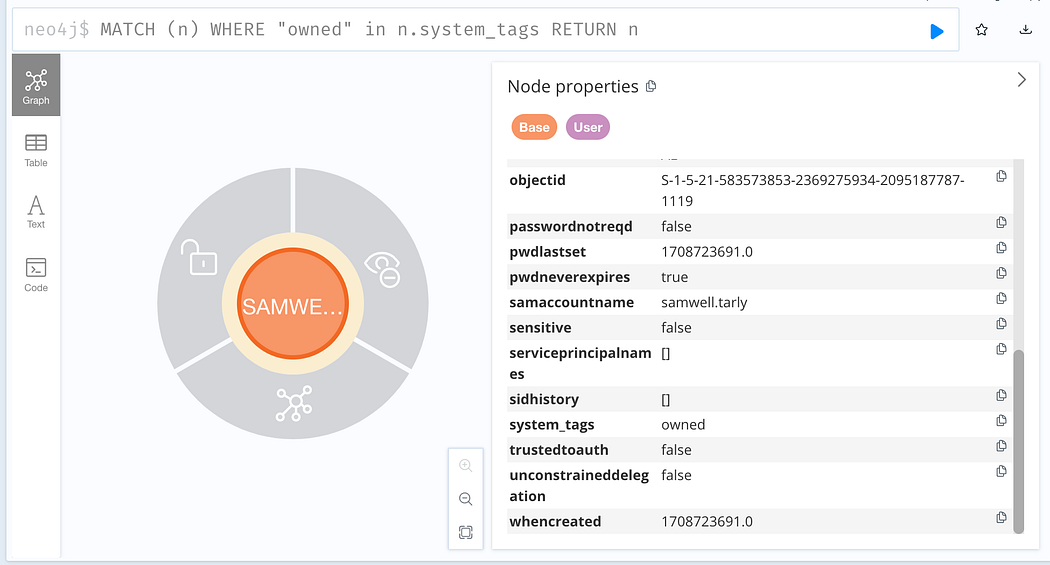This screenshot has width=1050, height=565.
Task: Copy the whencreated value
Action: [1001, 517]
